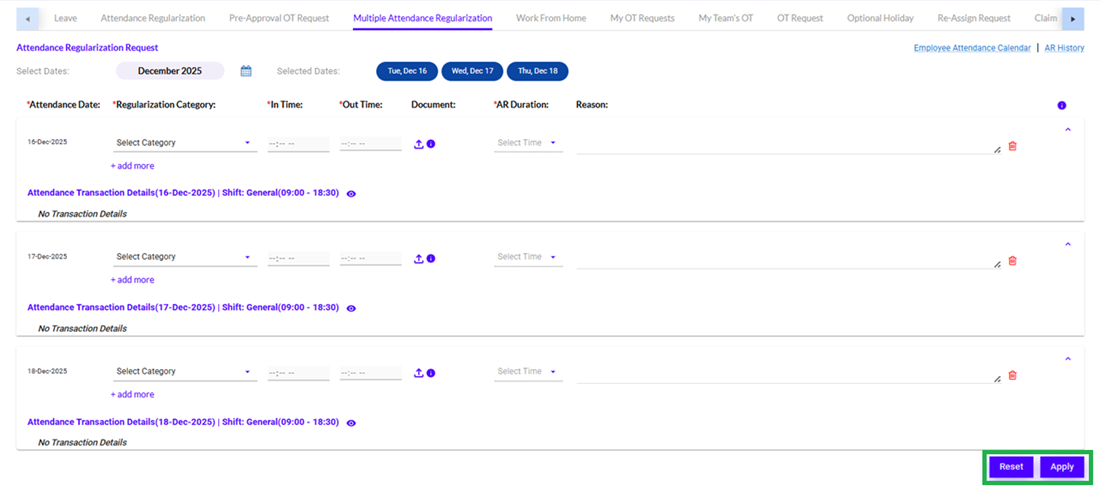Open AR Duration Select Time for 17-Dec-2025
The height and width of the screenshot is (486, 1100).
528,257
